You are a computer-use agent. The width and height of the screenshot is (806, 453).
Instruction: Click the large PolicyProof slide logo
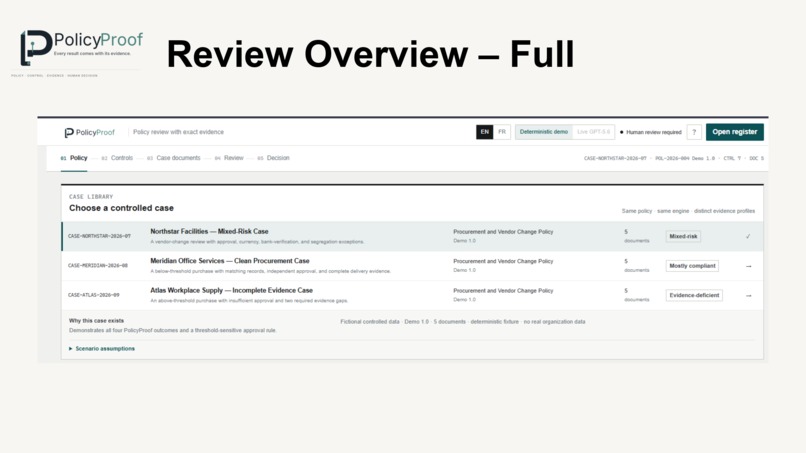tap(81, 48)
